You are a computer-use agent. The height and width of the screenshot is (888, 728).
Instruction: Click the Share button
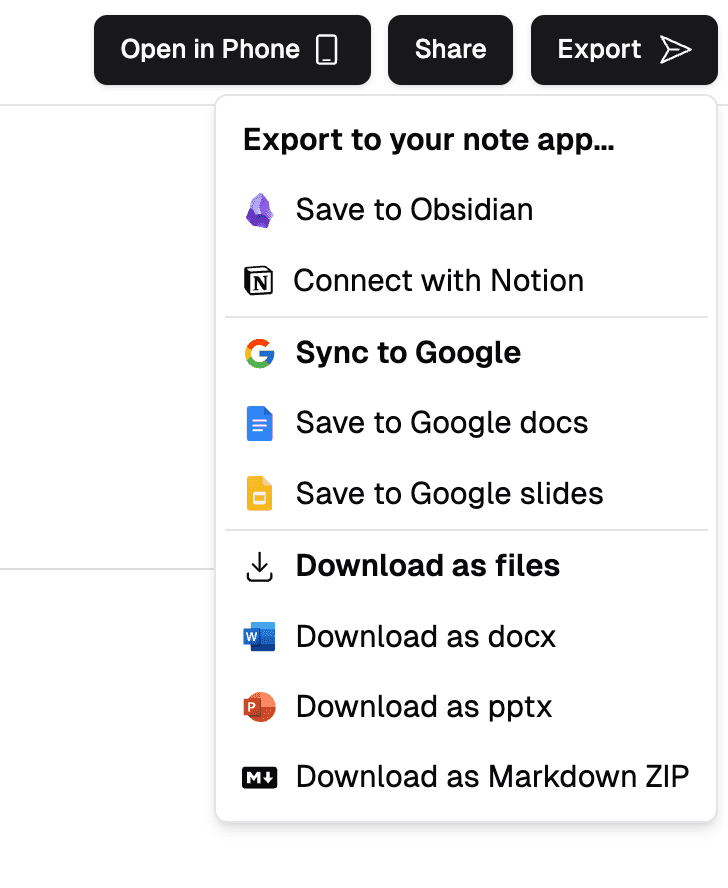(x=450, y=49)
